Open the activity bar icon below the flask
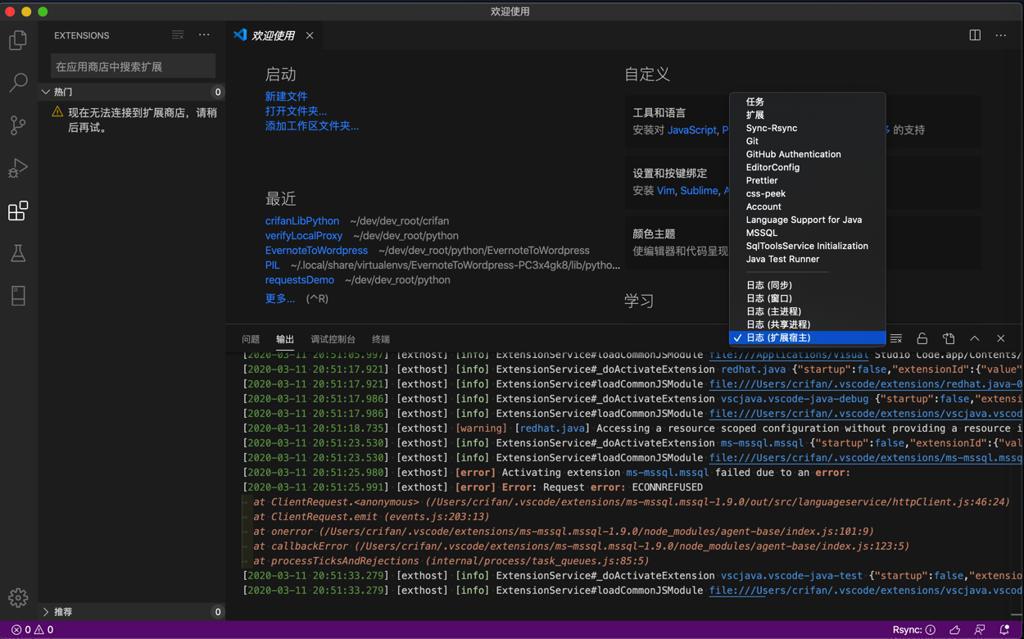This screenshot has width=1024, height=639. pos(18,296)
